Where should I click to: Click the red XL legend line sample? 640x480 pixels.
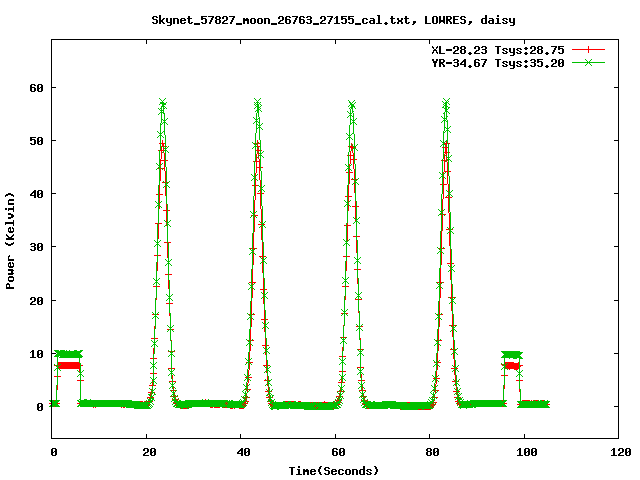pyautogui.click(x=588, y=50)
